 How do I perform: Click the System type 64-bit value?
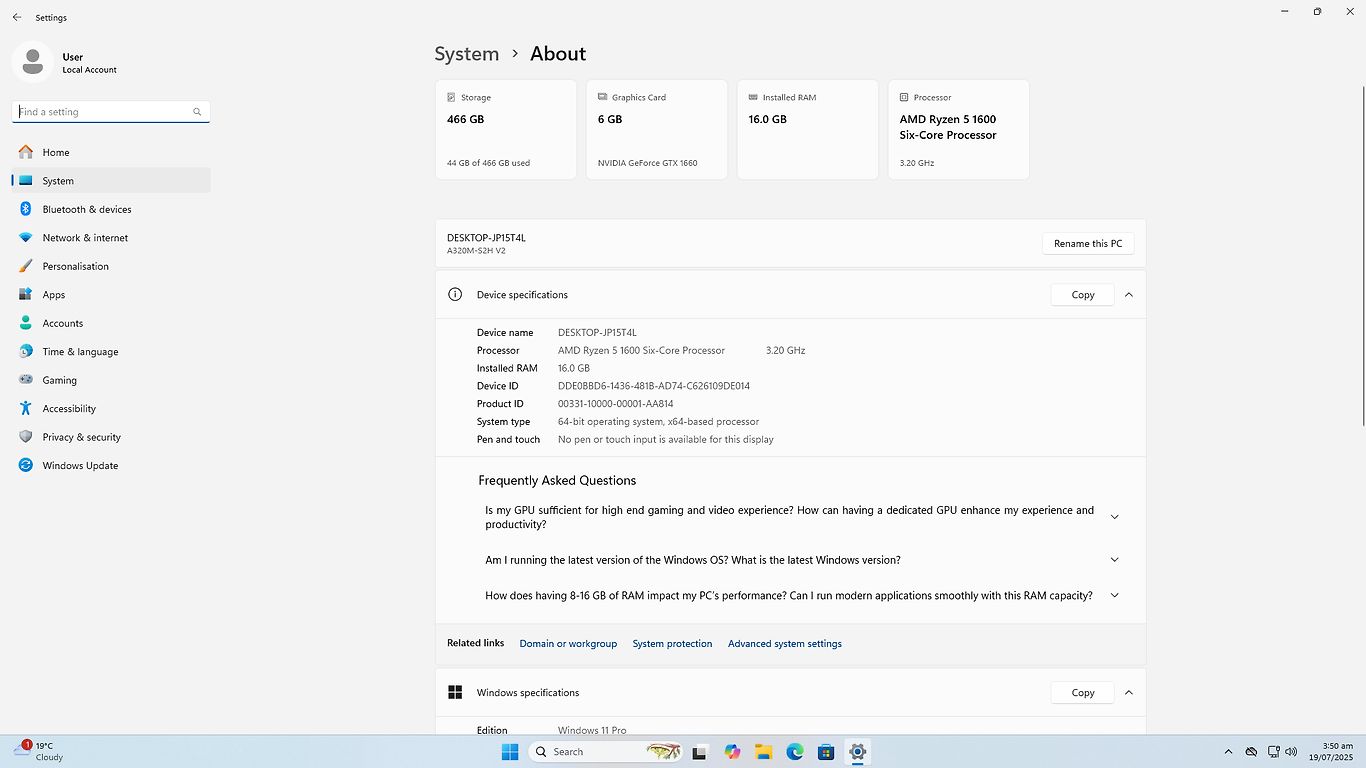tap(658, 422)
